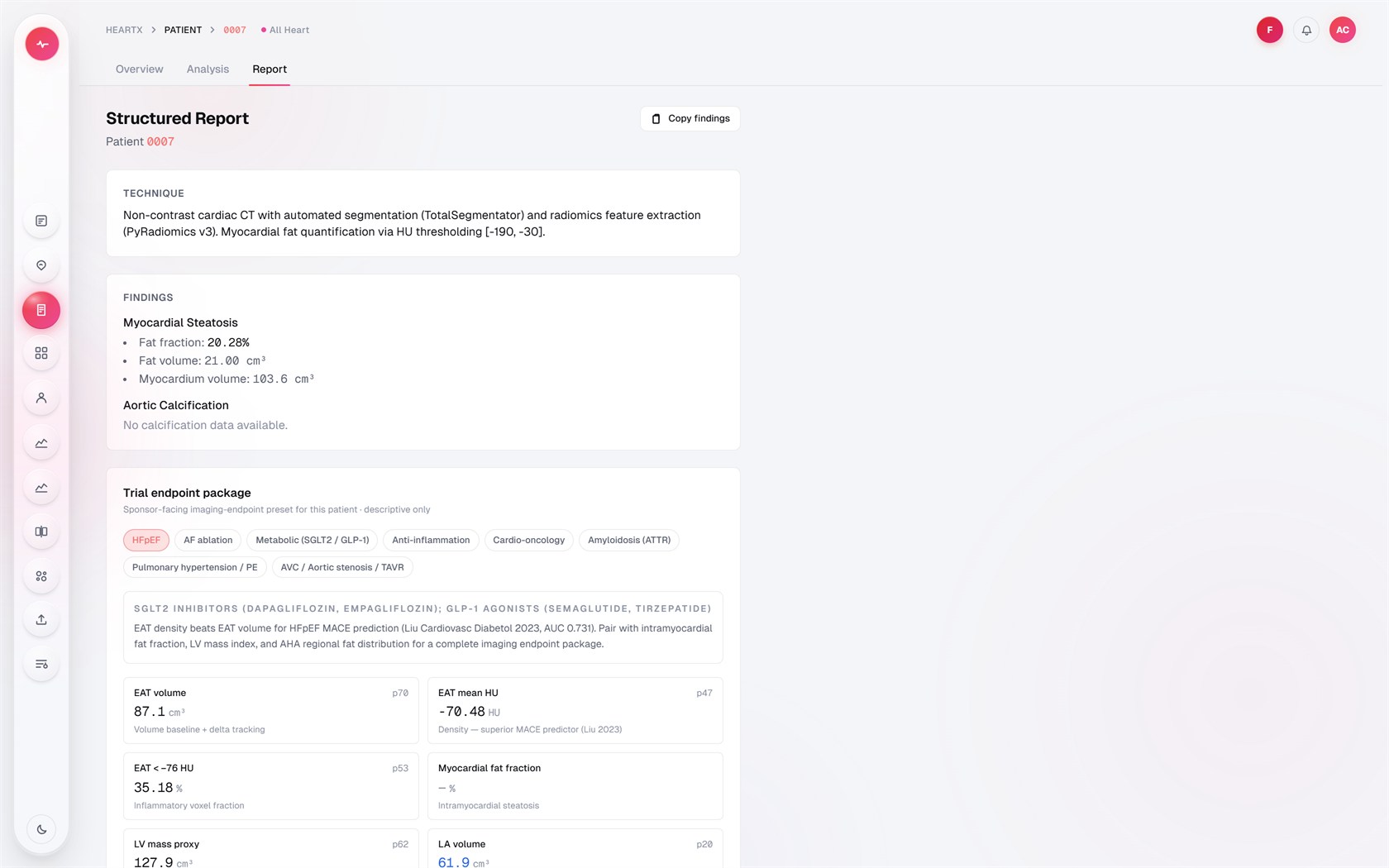Click the upload/export sidebar icon
Image resolution: width=1389 pixels, height=868 pixels.
click(41, 619)
